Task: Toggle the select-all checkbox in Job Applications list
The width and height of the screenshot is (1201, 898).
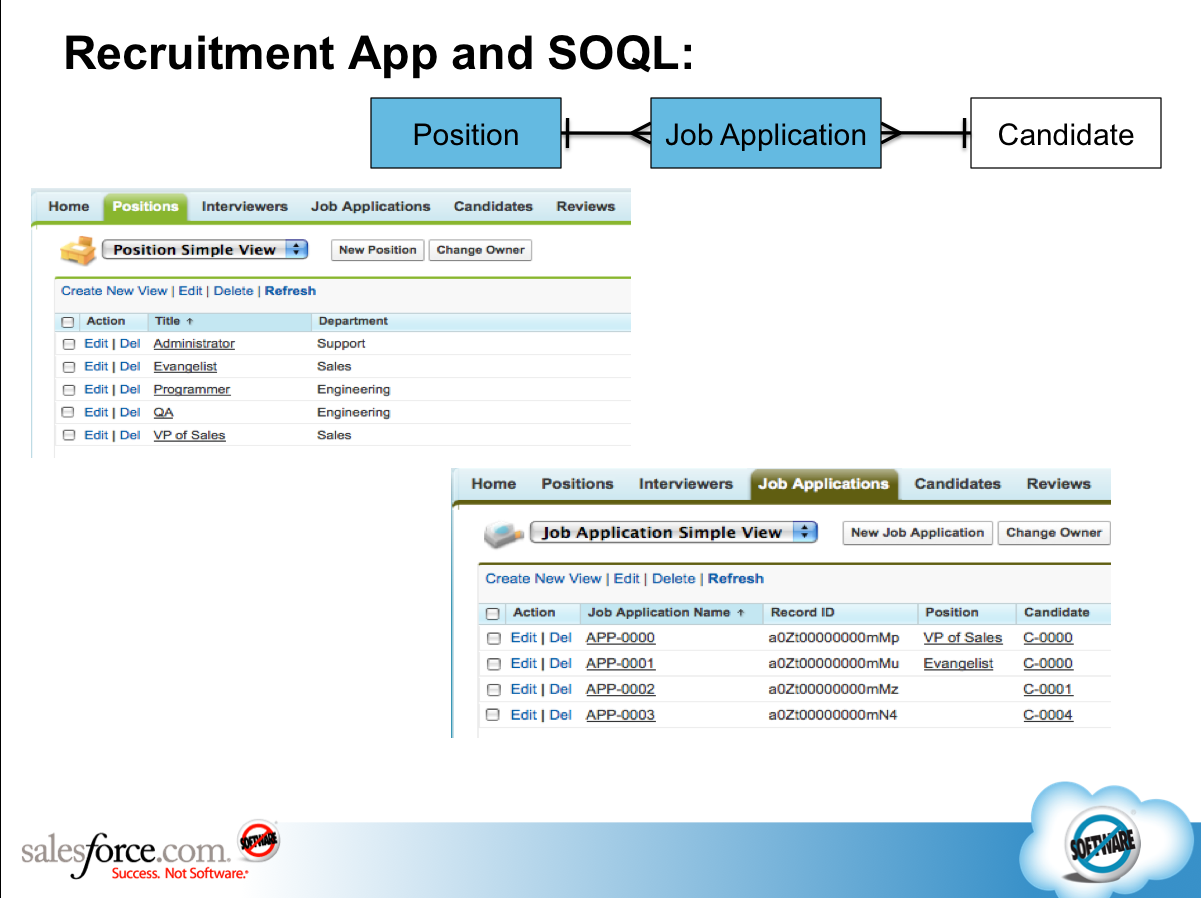Action: [493, 612]
